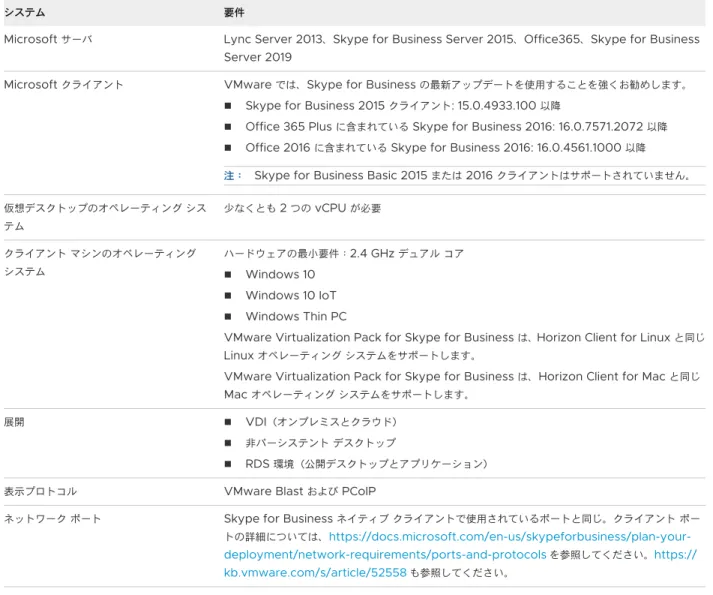
Task: Click the Lync Server 2013 requirement text
Action: point(462,48)
